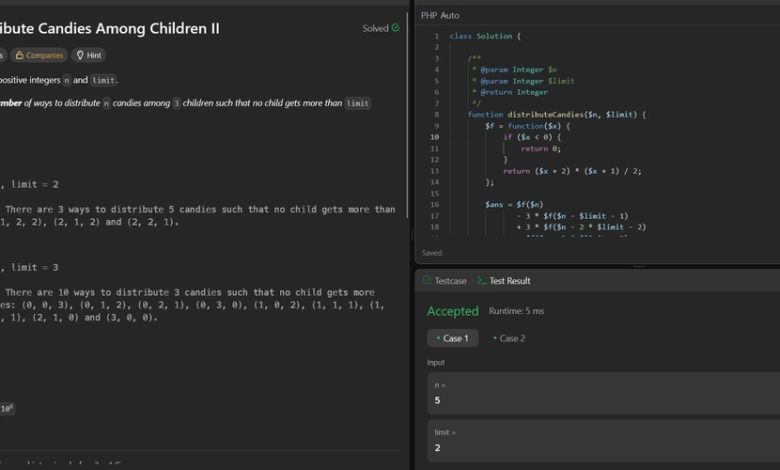Screen dimensions: 780x470
Task: Click the 'return 0;' code line
Action: (x=541, y=149)
